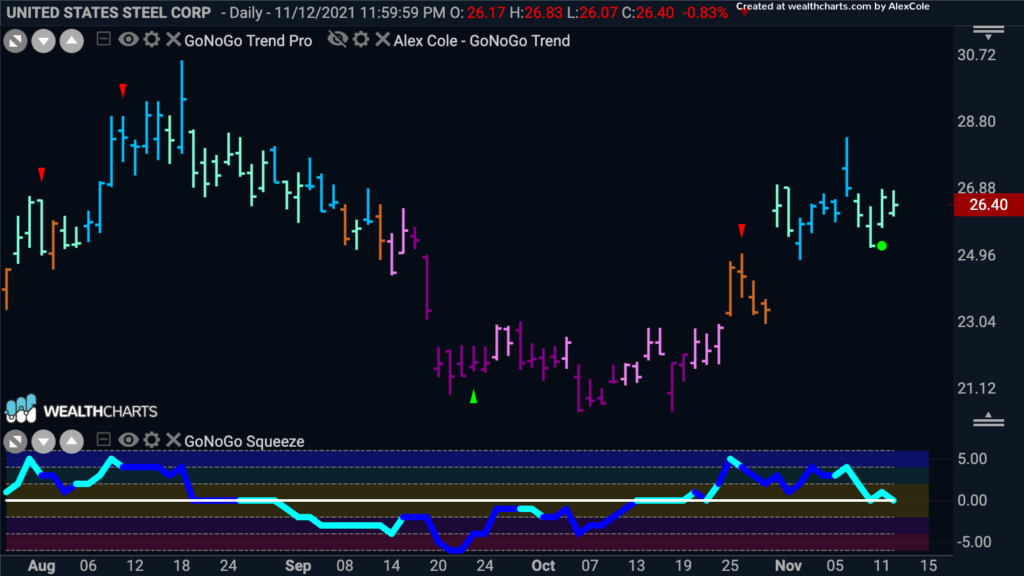Show the hidden Alex Cole GoNoGo Trend indicator
The width and height of the screenshot is (1024, 576).
(337, 40)
